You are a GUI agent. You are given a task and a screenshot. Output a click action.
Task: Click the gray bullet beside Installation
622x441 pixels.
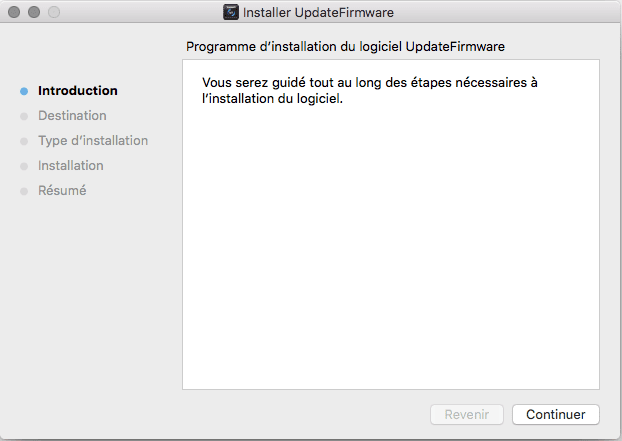click(x=24, y=166)
